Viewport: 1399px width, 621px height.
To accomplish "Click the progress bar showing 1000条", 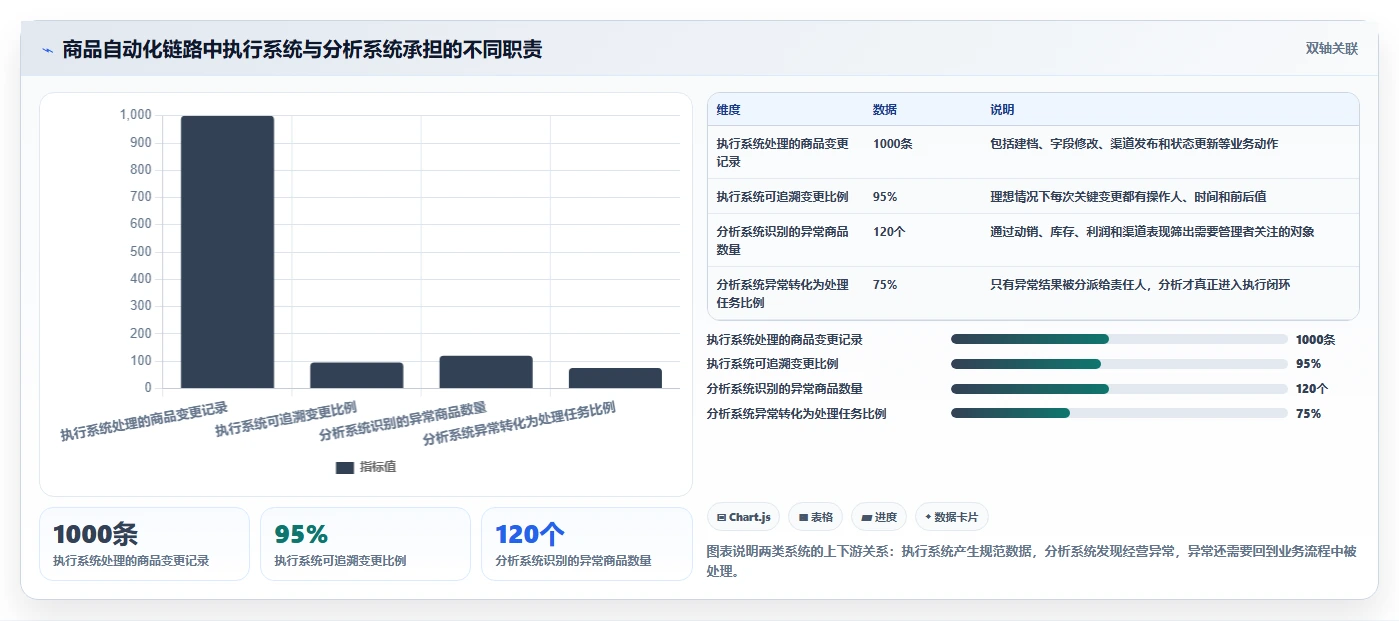I will coord(1119,339).
